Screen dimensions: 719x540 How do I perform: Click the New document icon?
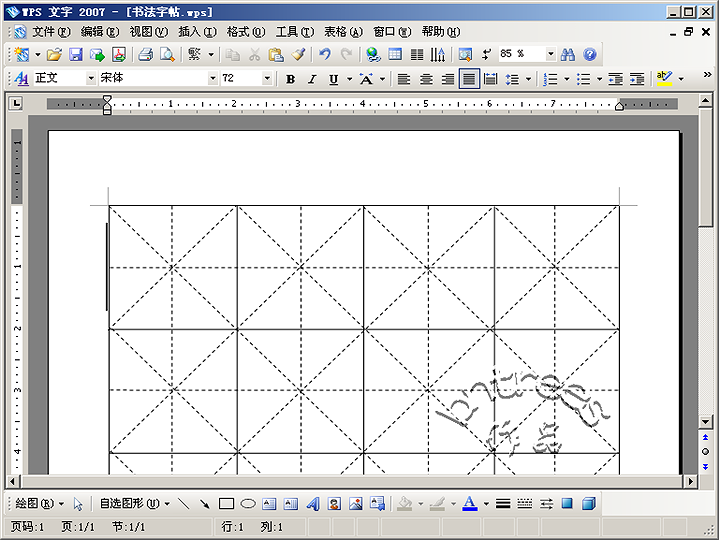click(x=22, y=55)
